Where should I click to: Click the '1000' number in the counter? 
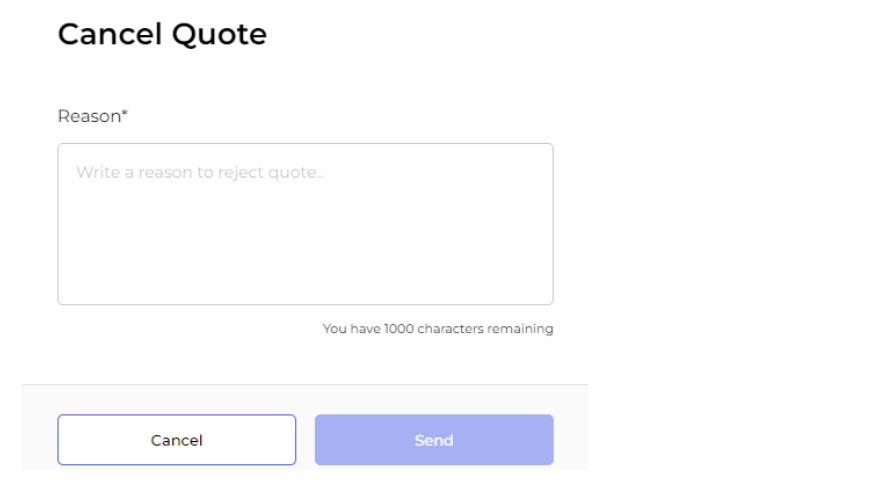click(x=399, y=328)
